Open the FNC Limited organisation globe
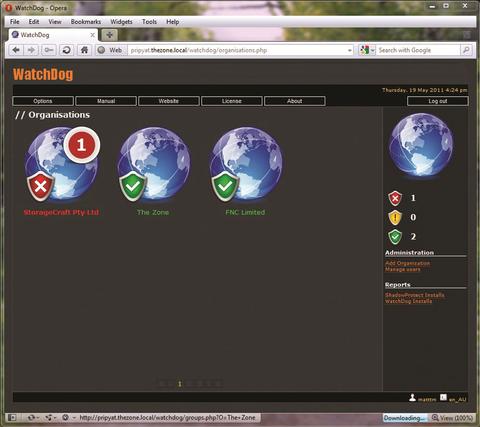This screenshot has width=480, height=427. point(246,164)
